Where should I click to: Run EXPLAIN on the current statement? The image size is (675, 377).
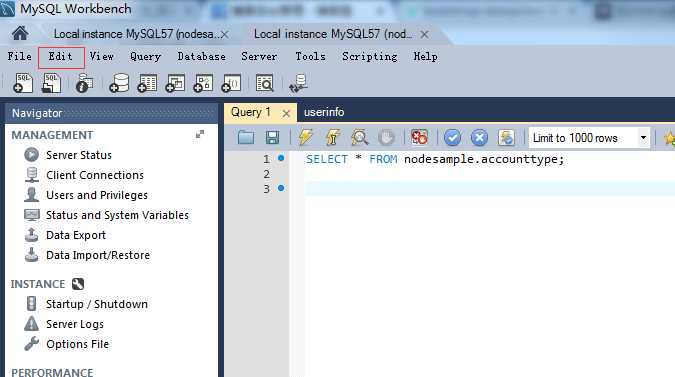[359, 137]
